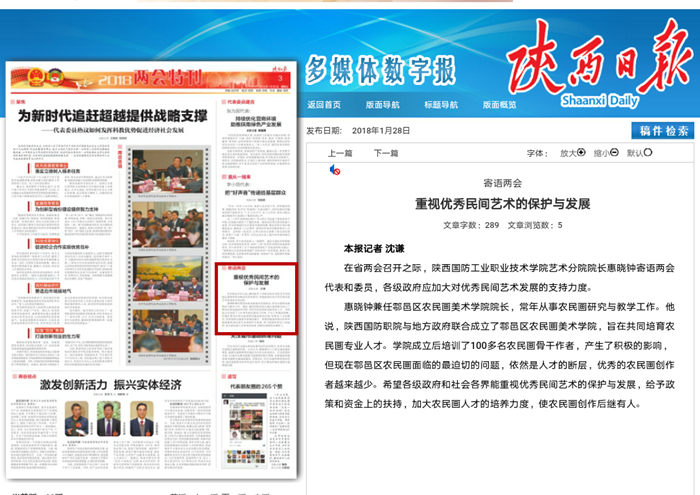Click the red-highlighted article box on newspaper page
700x495 pixels.
pos(257,300)
